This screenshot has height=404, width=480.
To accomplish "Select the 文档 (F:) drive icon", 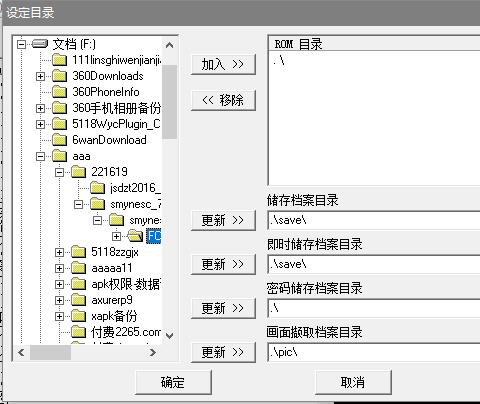I will 40,44.
